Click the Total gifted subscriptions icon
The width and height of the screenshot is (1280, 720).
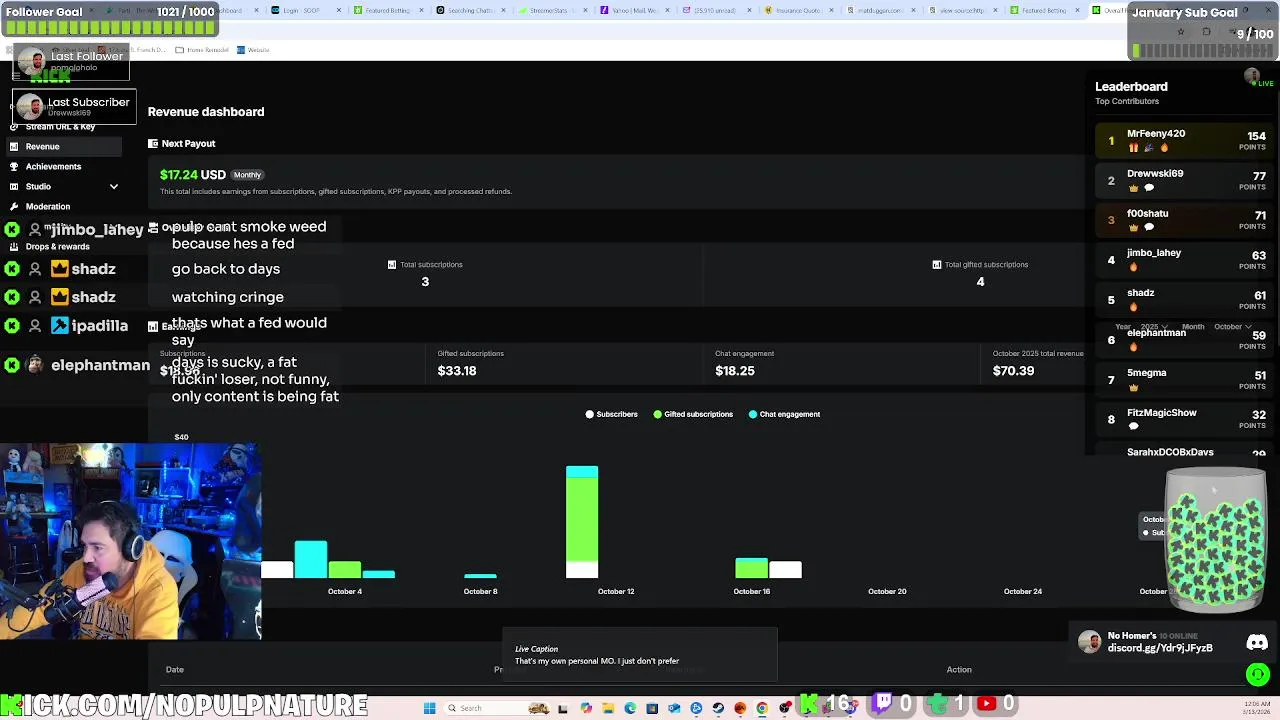[936, 264]
